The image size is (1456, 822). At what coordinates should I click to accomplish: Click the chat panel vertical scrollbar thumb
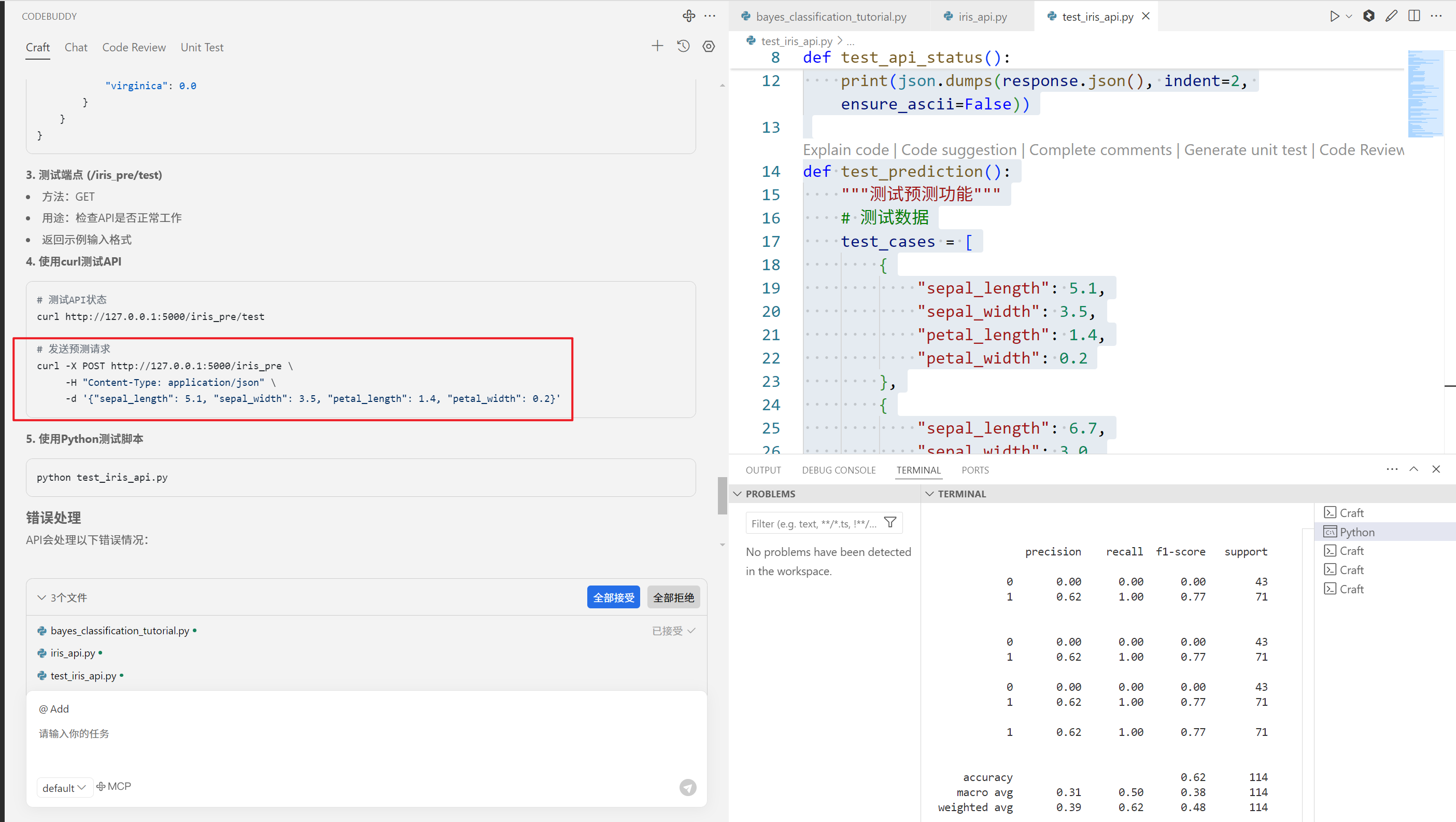722,496
